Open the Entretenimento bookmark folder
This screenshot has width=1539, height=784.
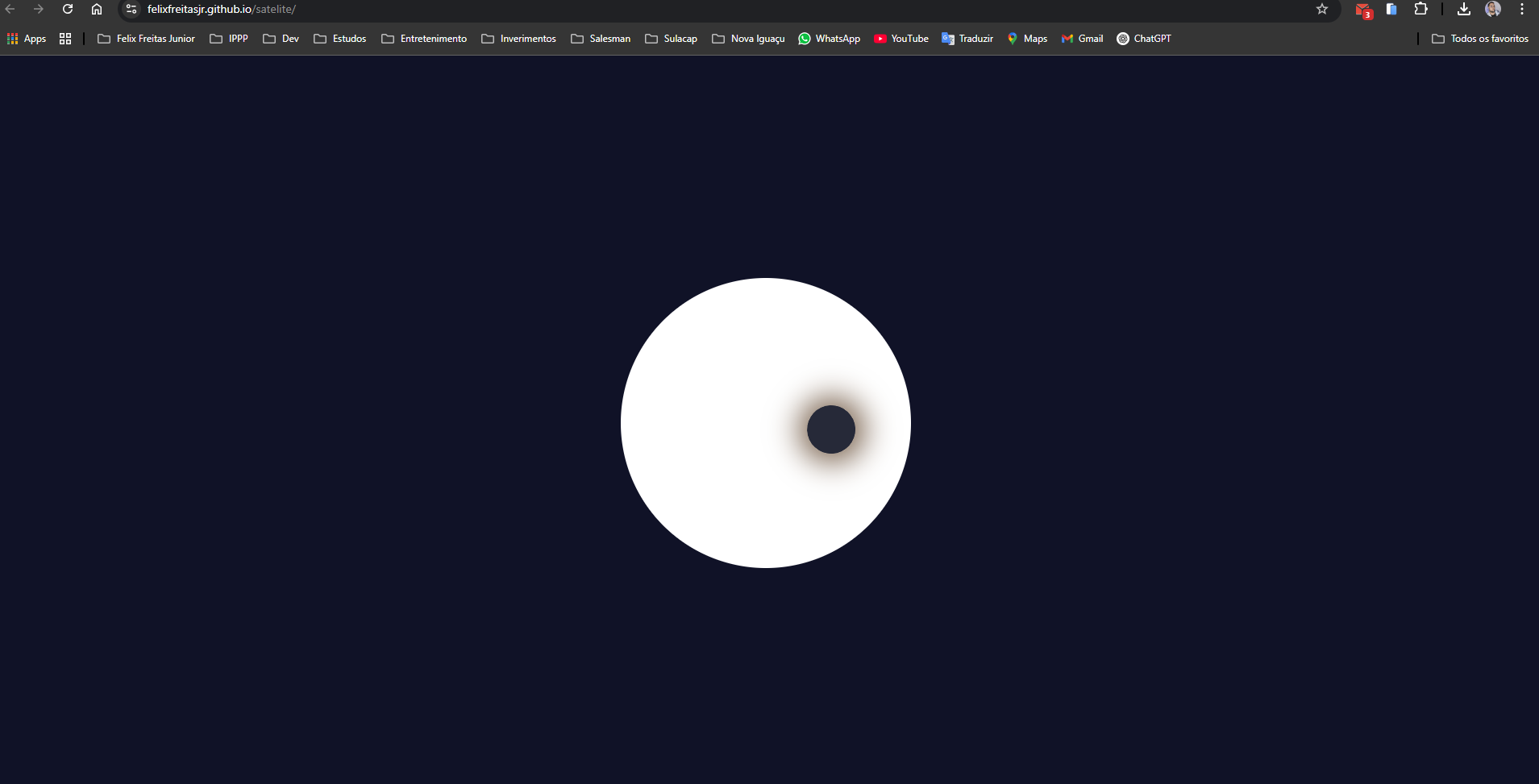[424, 39]
